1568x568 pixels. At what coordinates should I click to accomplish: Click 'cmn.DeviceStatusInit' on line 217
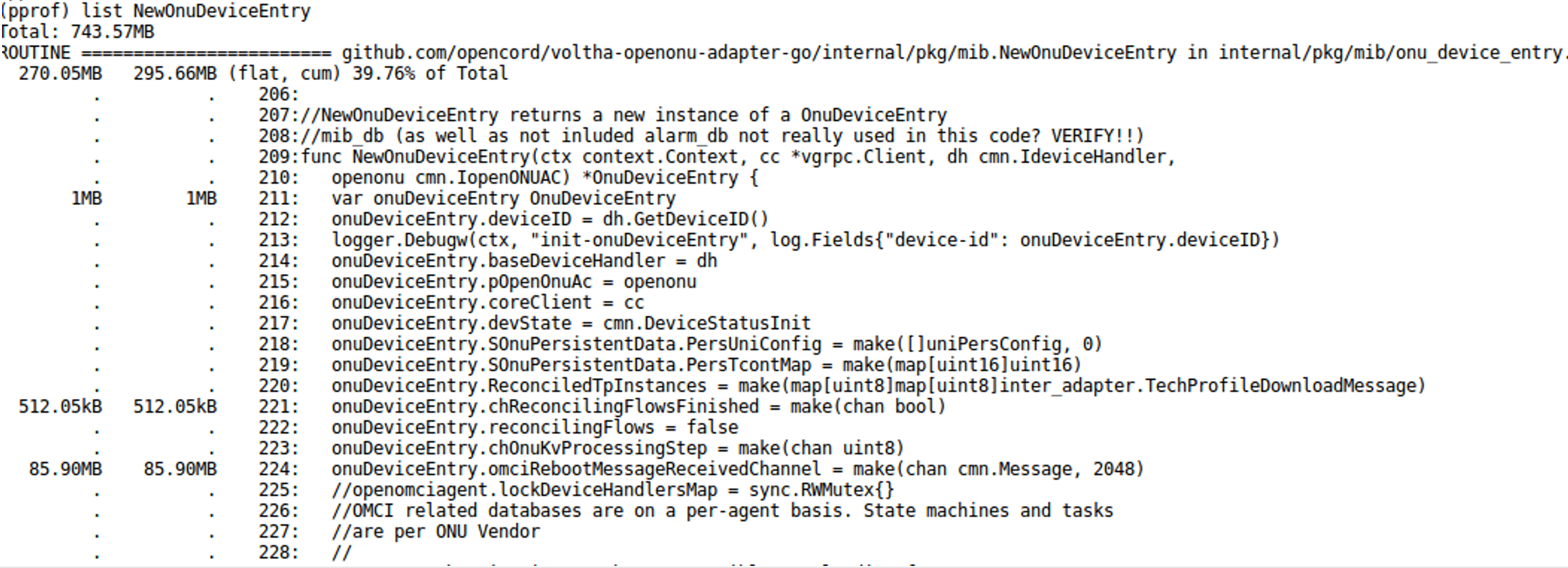point(706,324)
